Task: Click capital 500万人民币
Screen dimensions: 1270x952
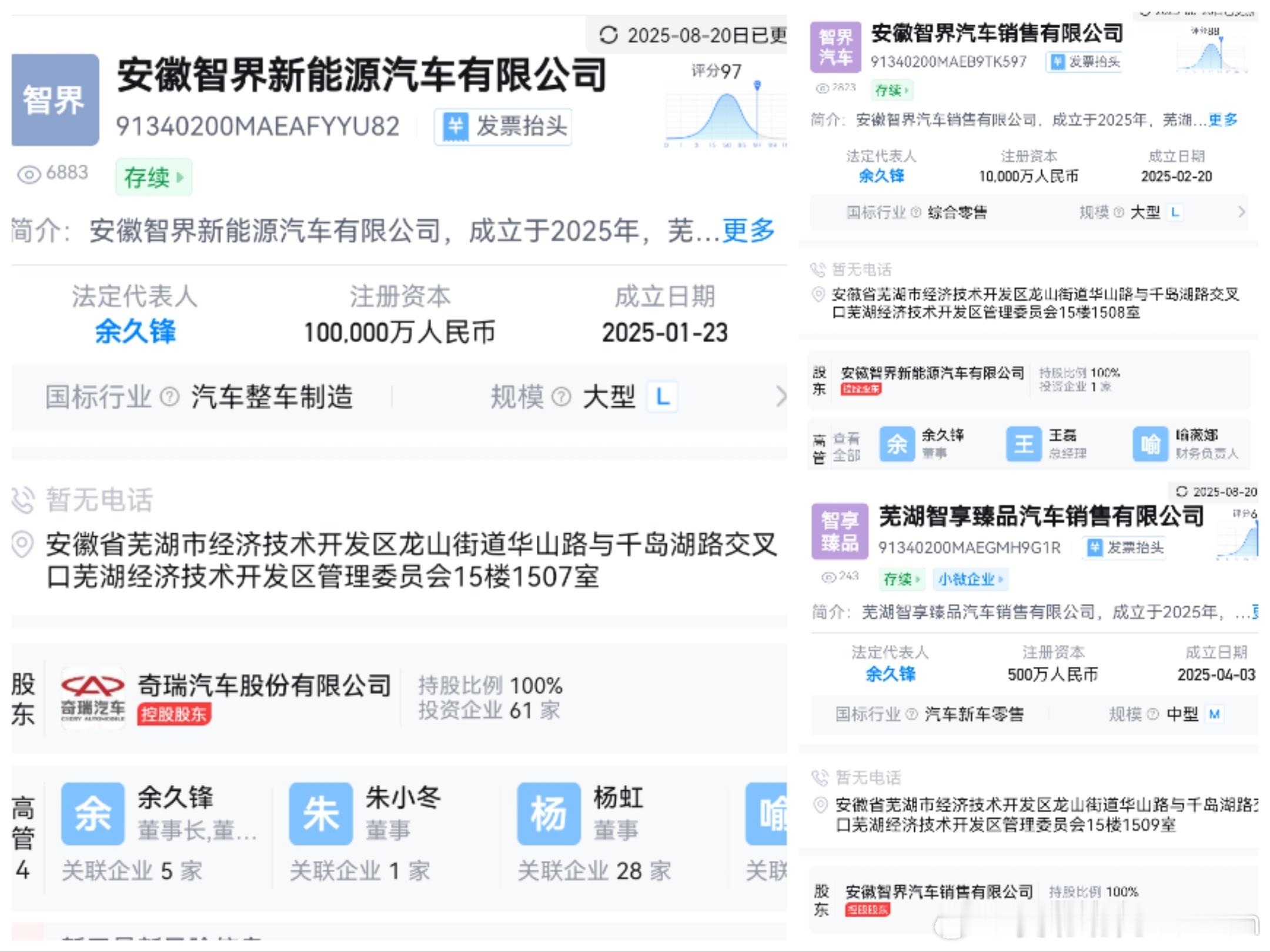Action: point(1052,674)
